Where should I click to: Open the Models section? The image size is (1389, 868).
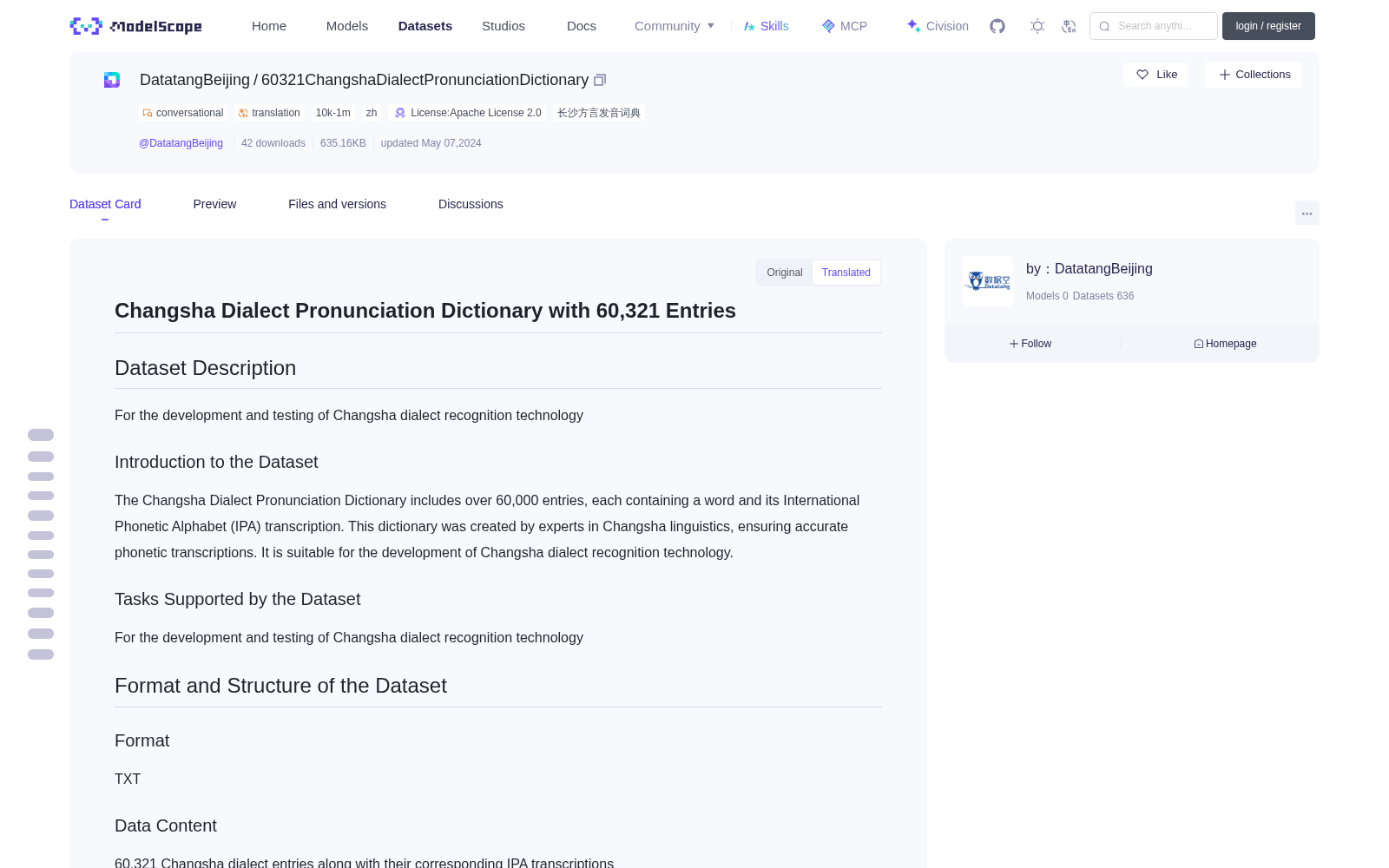pos(347,26)
